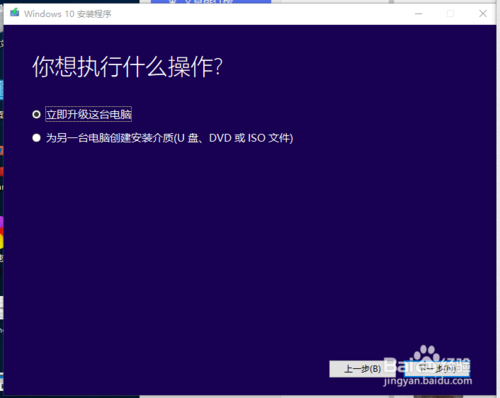Minimize the Windows 10 setup window
The width and height of the screenshot is (500, 398).
click(x=419, y=14)
